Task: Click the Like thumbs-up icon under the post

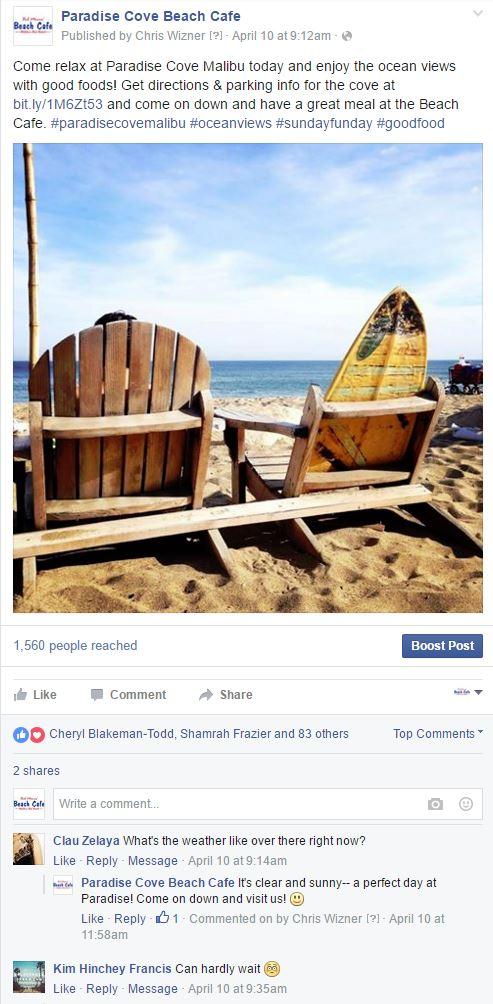Action: [x=20, y=694]
